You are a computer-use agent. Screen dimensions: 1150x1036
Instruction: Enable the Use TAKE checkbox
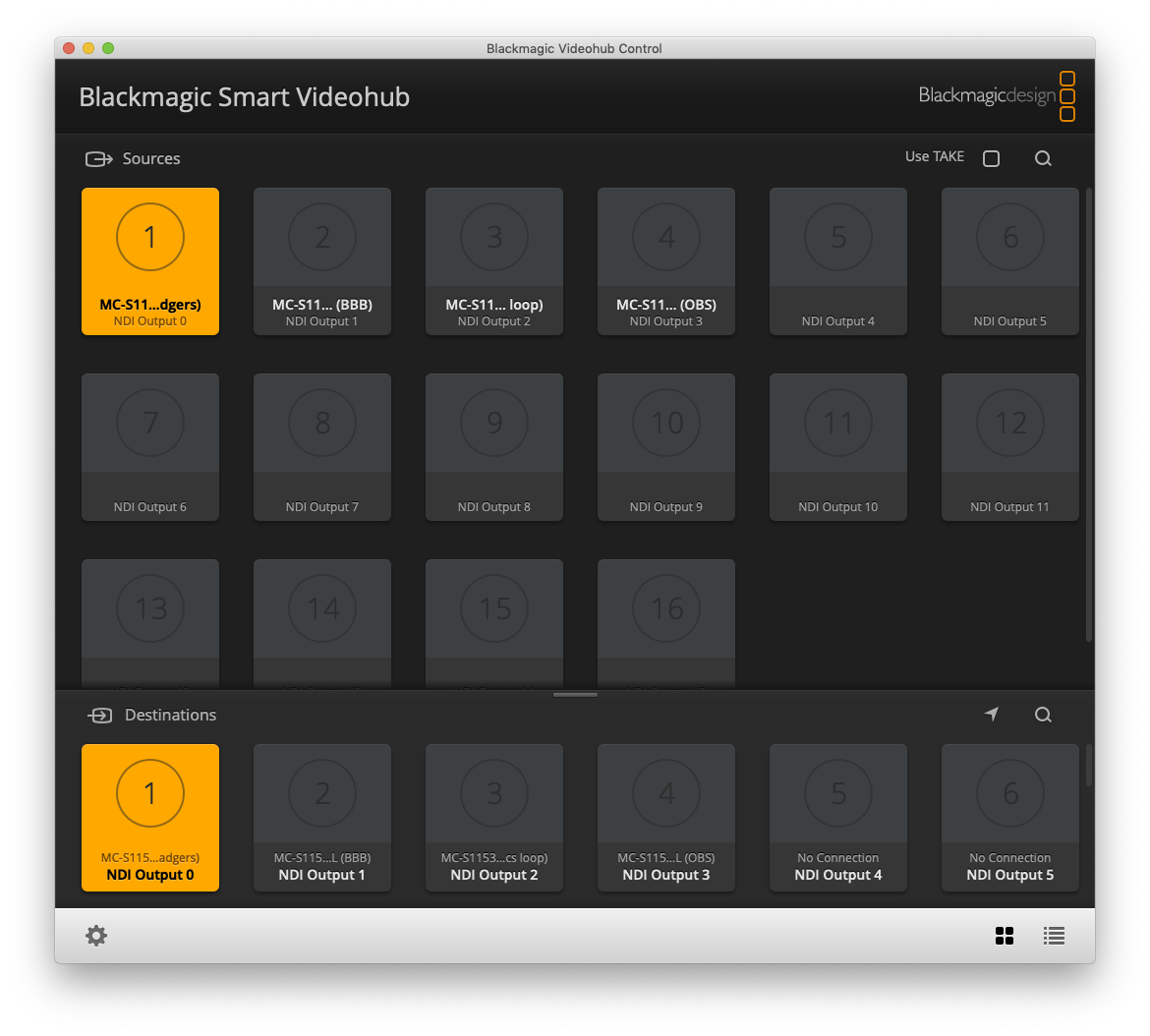click(991, 158)
